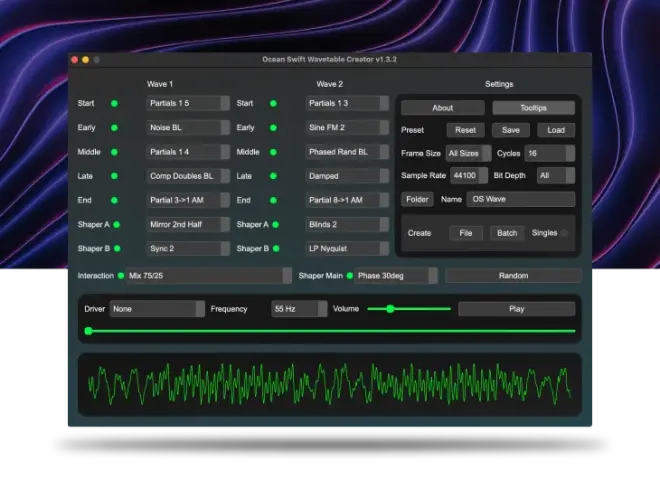Screen dimensions: 660x488
Task: Click the Volume slider handle
Action: [x=390, y=309]
